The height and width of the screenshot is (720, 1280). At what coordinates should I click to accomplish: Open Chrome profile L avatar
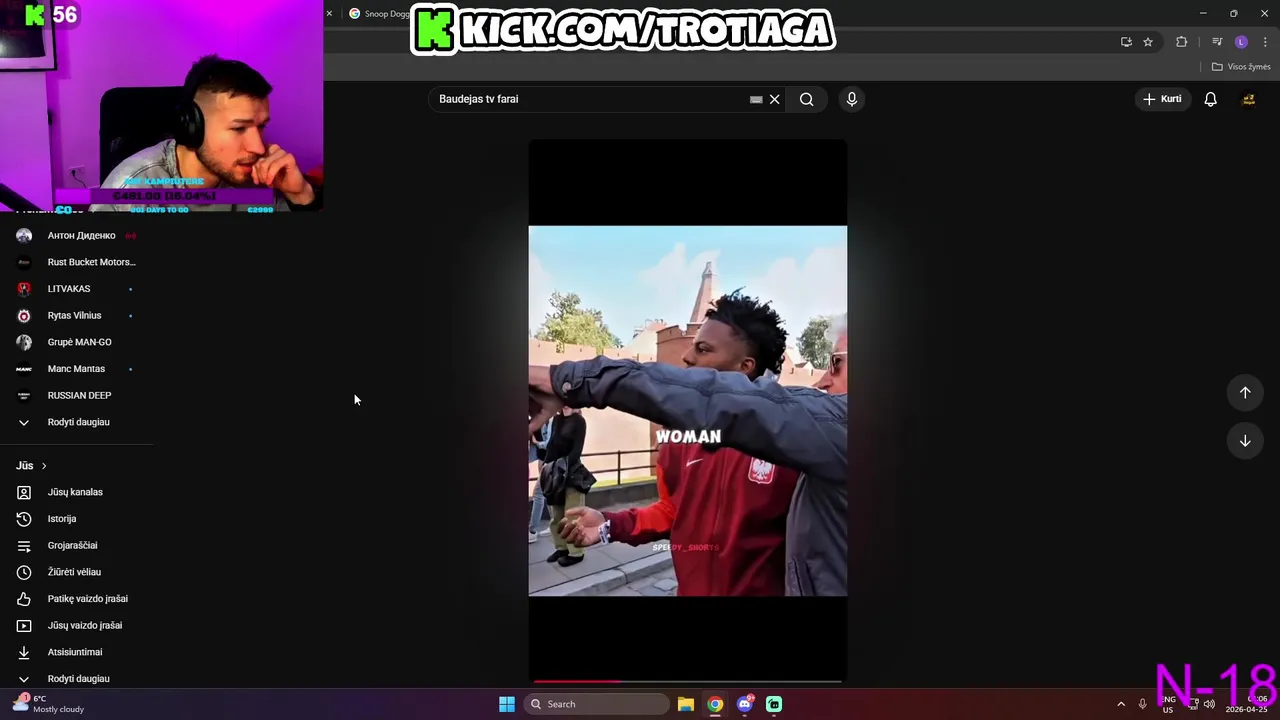[x=1241, y=42]
